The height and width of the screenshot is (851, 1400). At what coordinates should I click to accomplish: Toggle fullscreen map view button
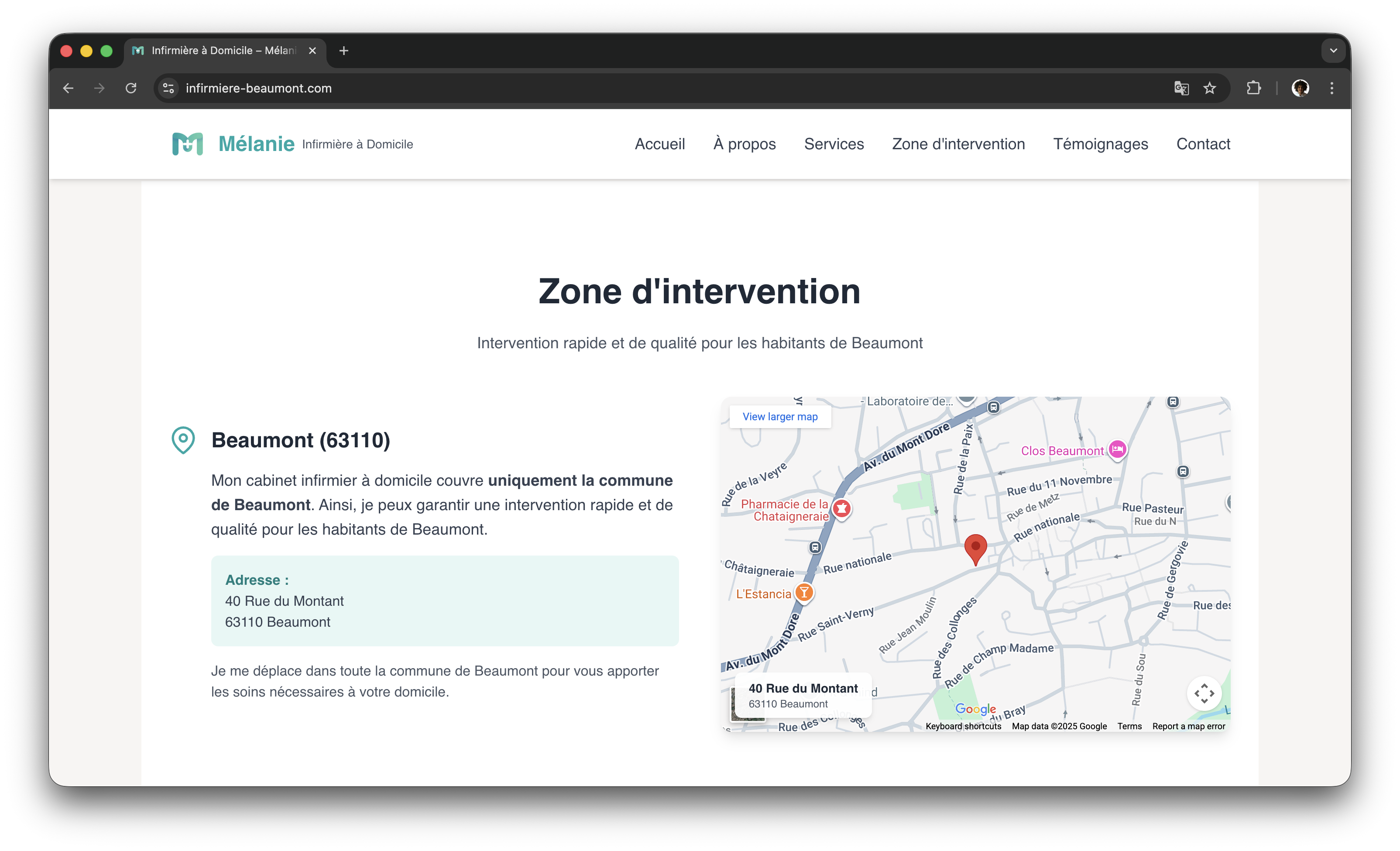(1204, 693)
